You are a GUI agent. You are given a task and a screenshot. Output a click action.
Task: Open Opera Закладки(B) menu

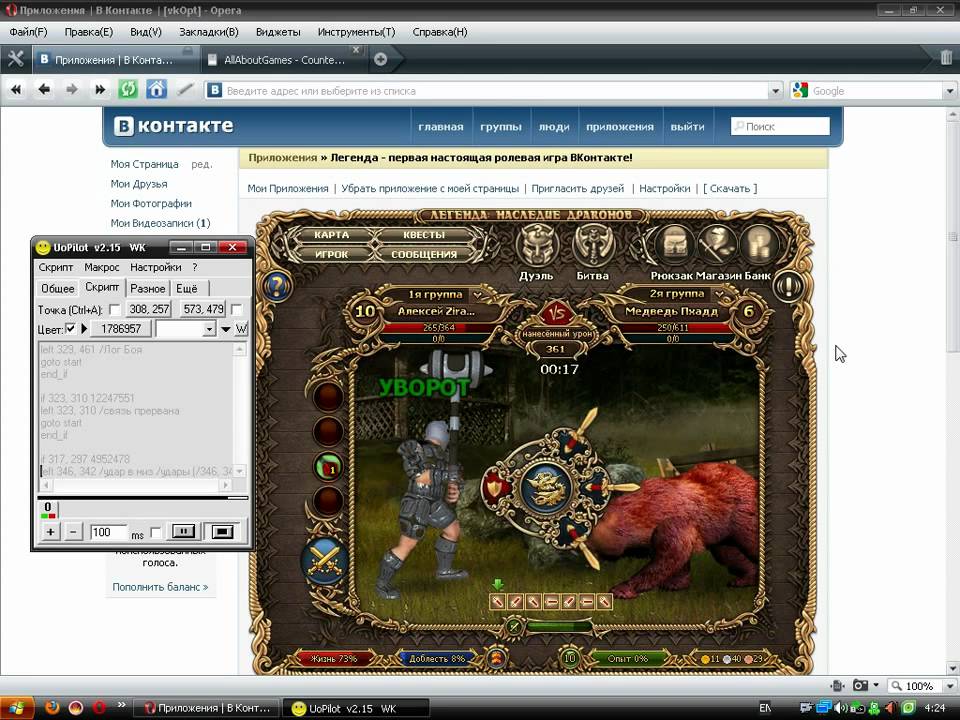(209, 32)
